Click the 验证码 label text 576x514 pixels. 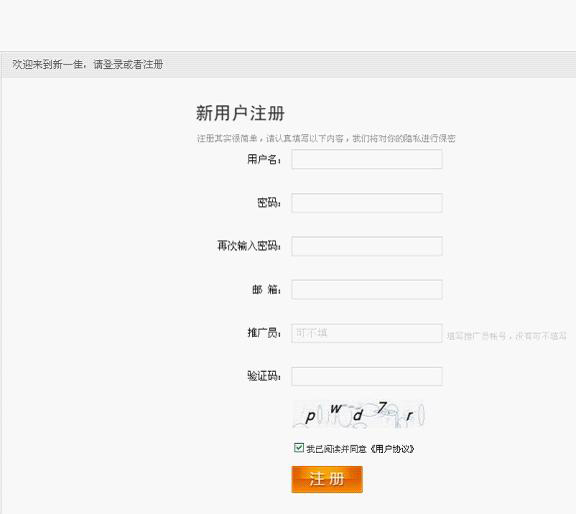(264, 376)
